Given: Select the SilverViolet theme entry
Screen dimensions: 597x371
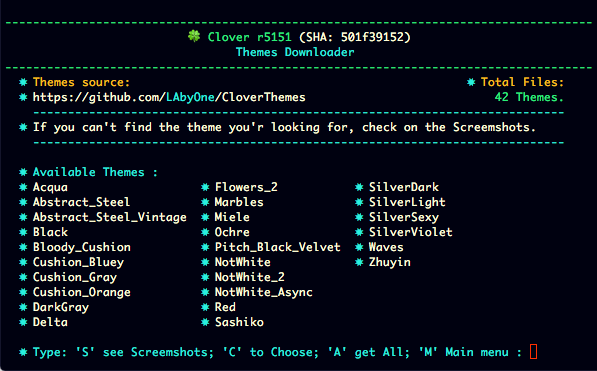Looking at the screenshot, I should click(x=410, y=232).
